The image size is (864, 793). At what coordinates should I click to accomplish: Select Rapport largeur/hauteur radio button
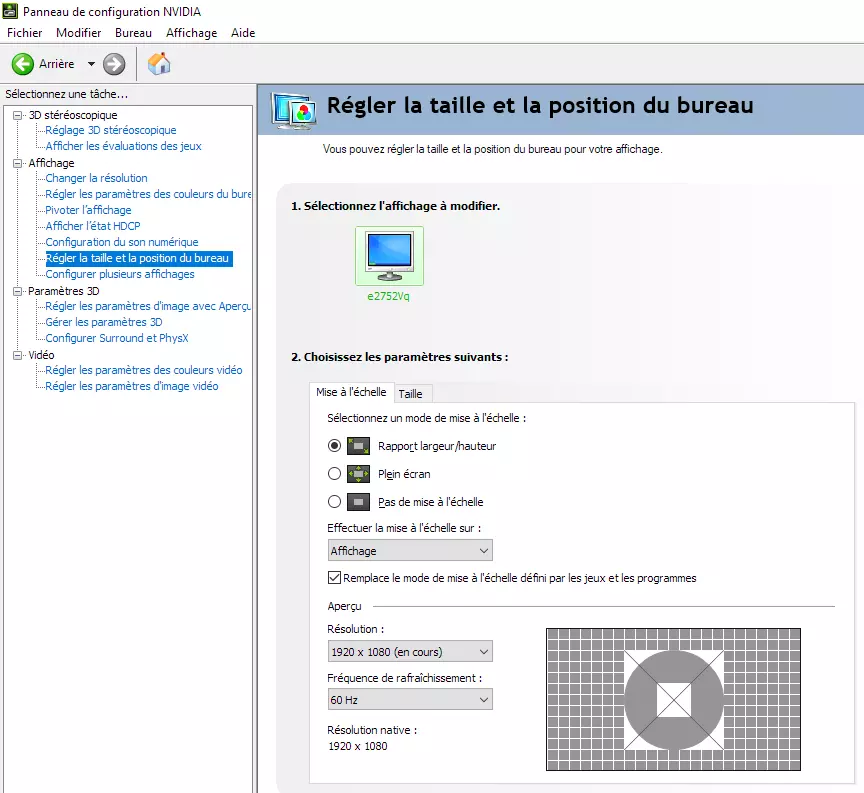click(334, 445)
